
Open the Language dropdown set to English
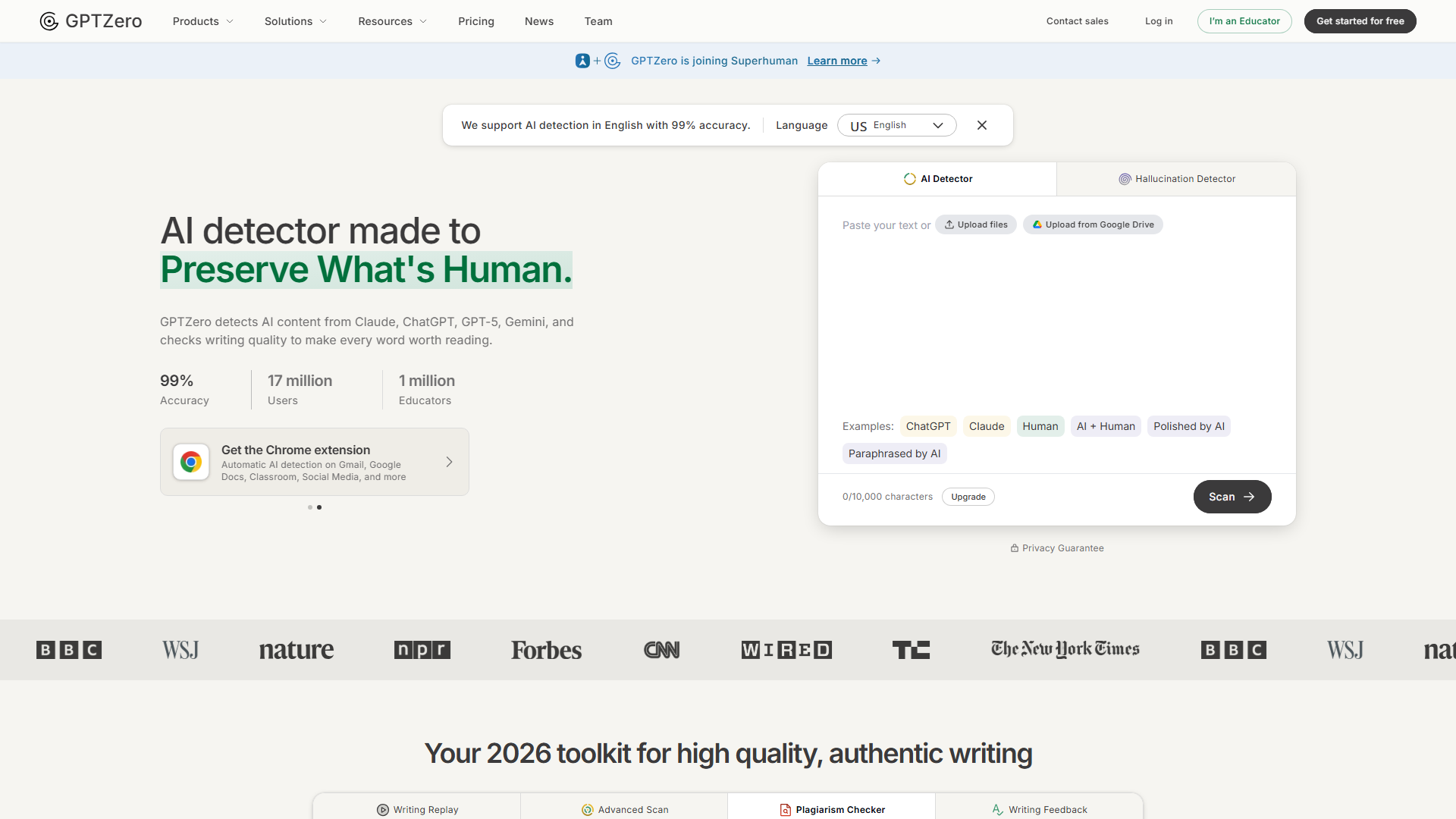897,125
